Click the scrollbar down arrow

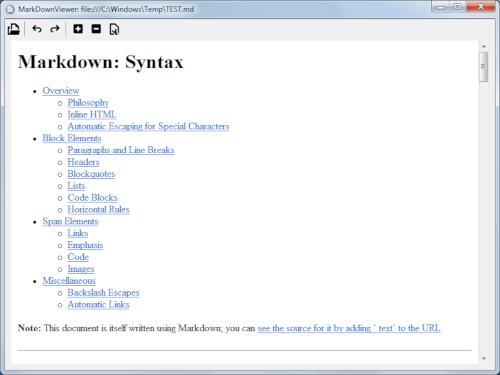point(484,359)
